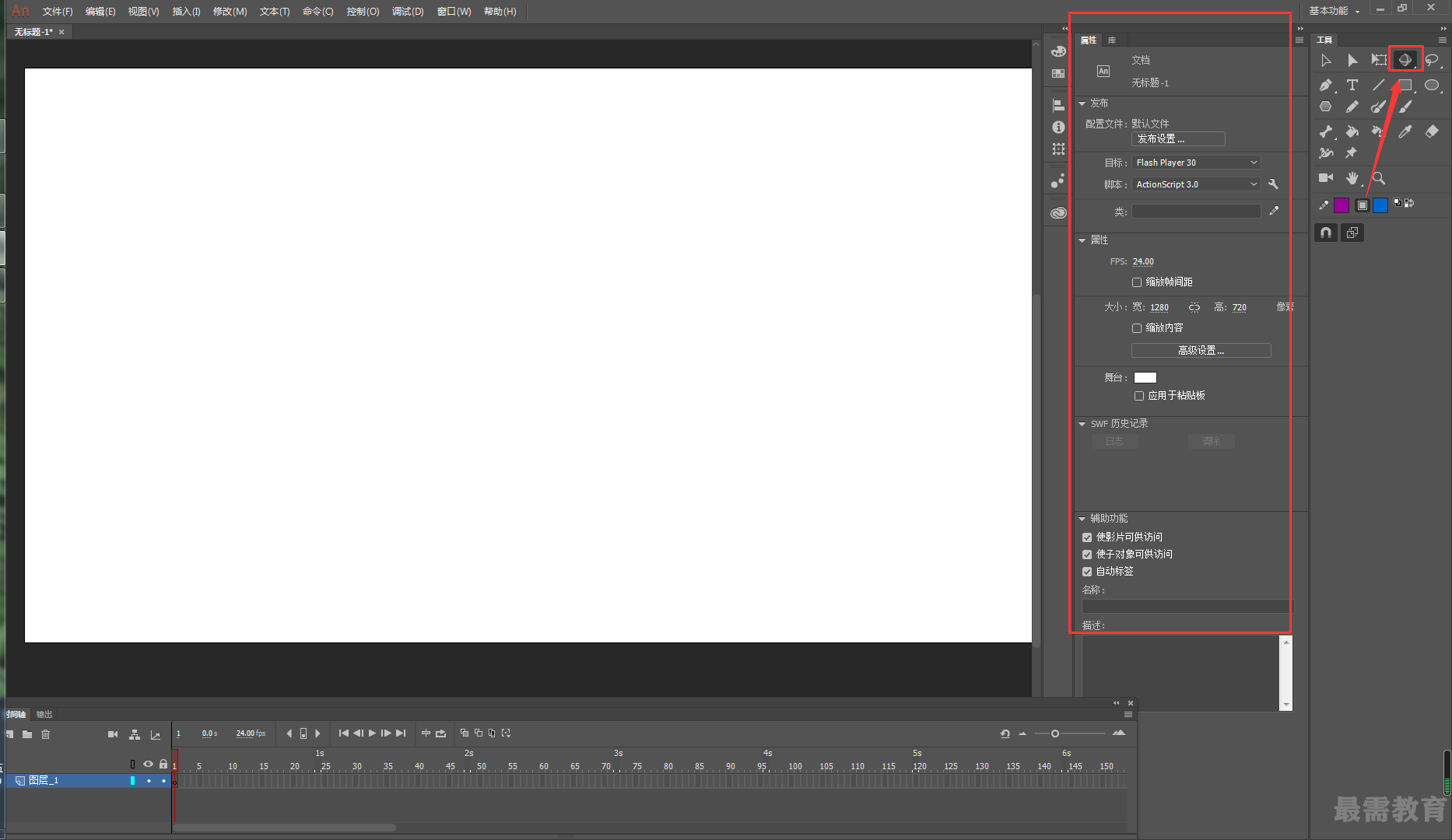This screenshot has width=1452, height=840.
Task: Switch to the 库 tab
Action: 1112,40
